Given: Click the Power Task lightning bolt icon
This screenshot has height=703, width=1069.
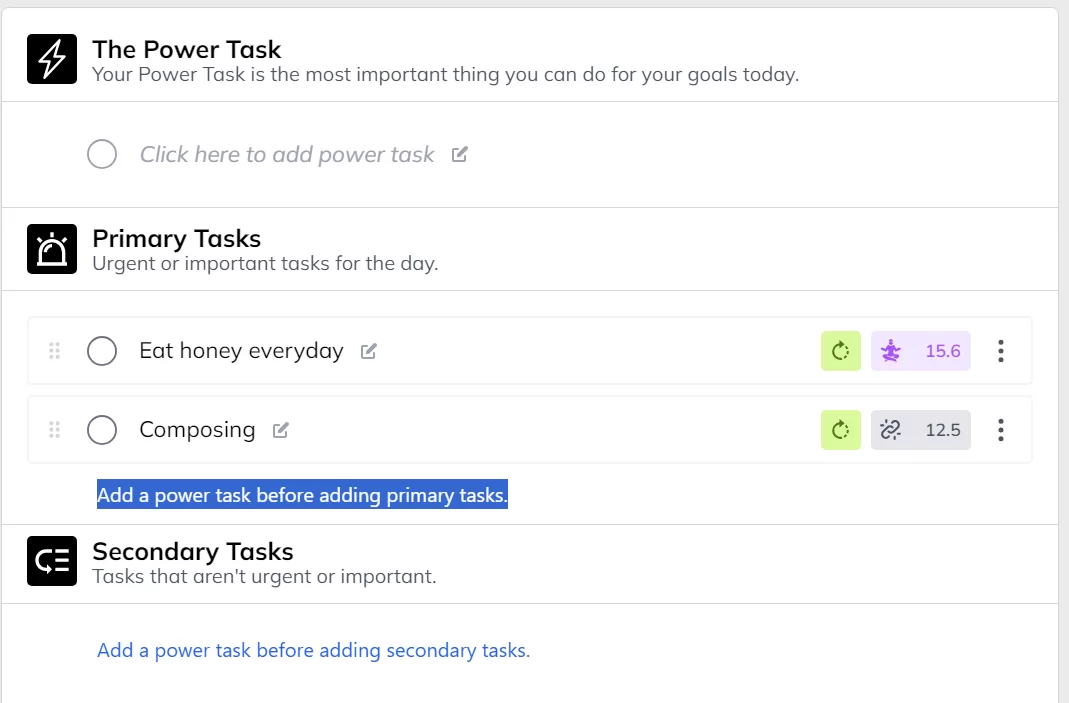Looking at the screenshot, I should click(52, 59).
